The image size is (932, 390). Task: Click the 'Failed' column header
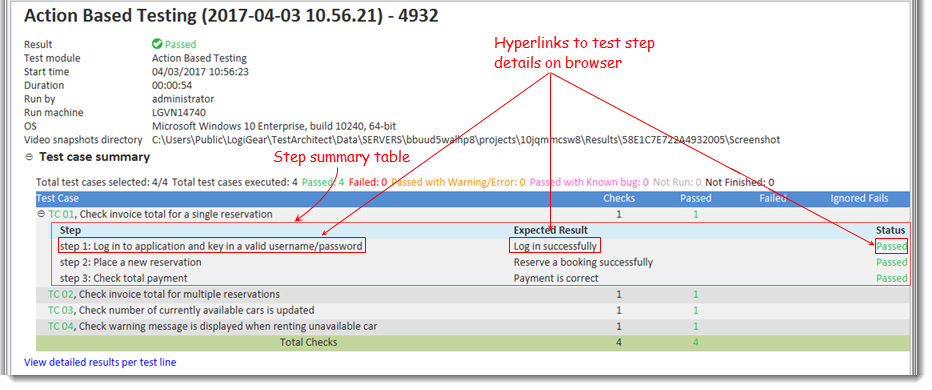[x=773, y=198]
